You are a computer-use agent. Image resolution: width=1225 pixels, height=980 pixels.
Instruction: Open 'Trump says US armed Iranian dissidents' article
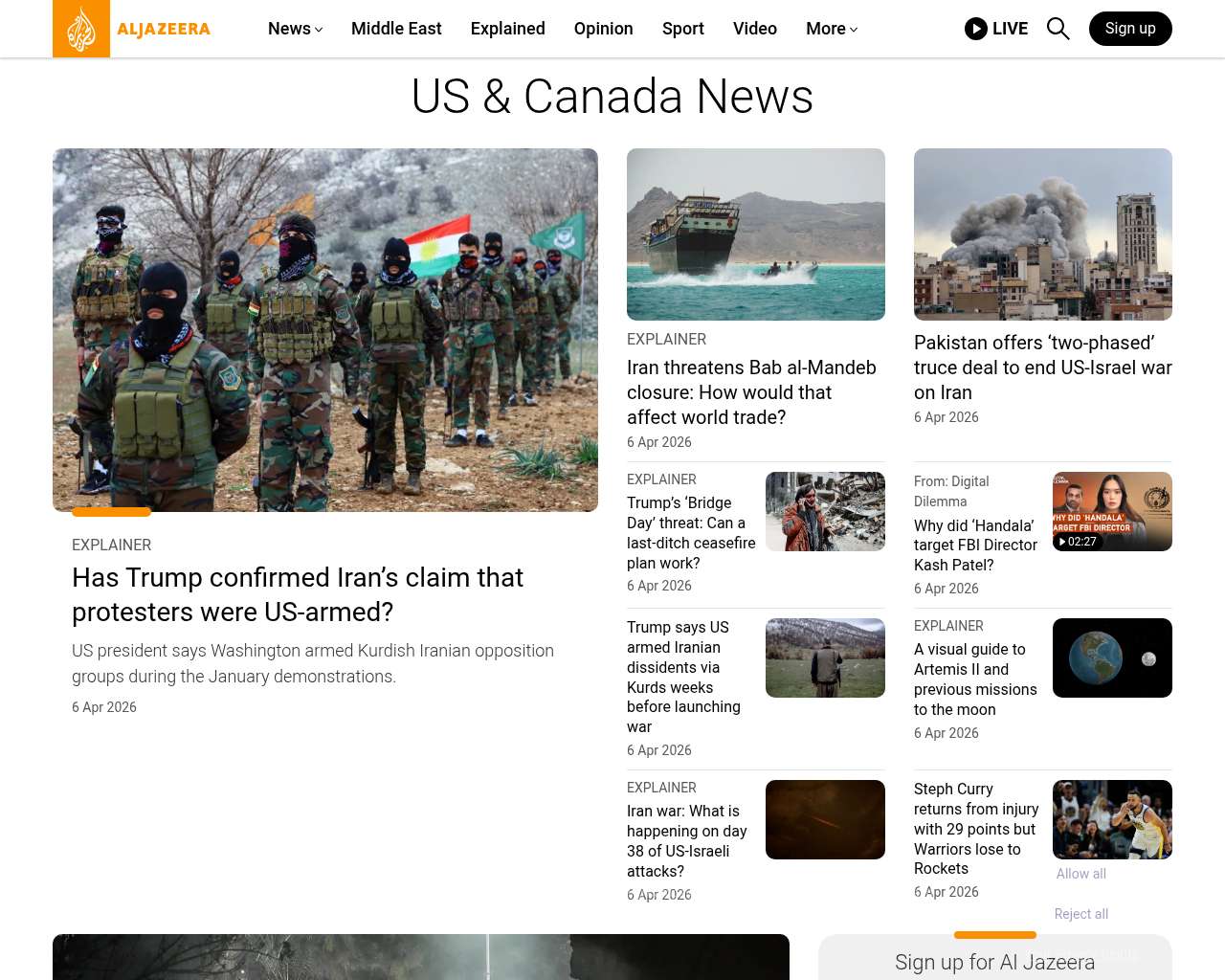coord(683,678)
